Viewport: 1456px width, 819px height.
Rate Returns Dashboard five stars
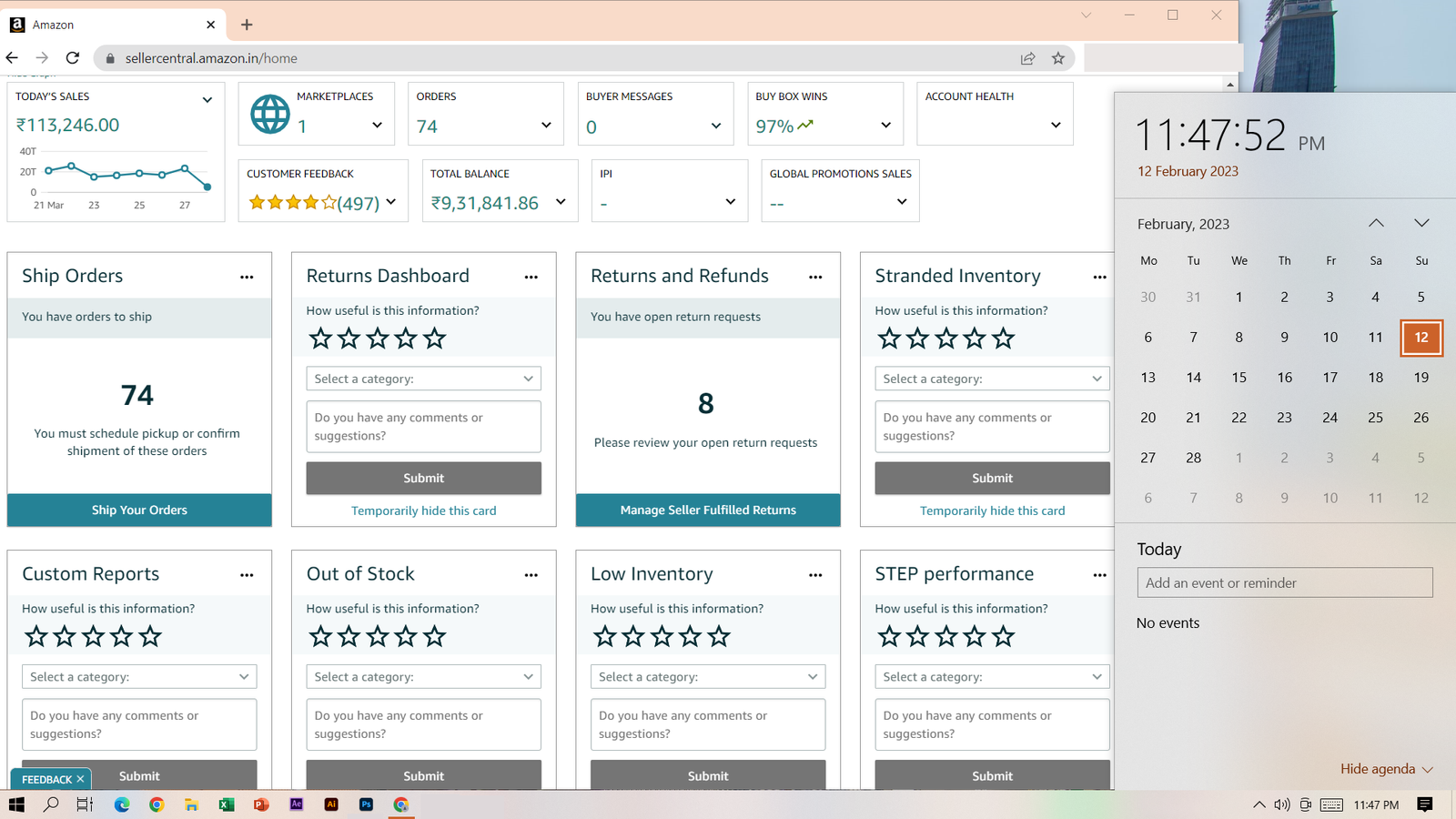[435, 339]
